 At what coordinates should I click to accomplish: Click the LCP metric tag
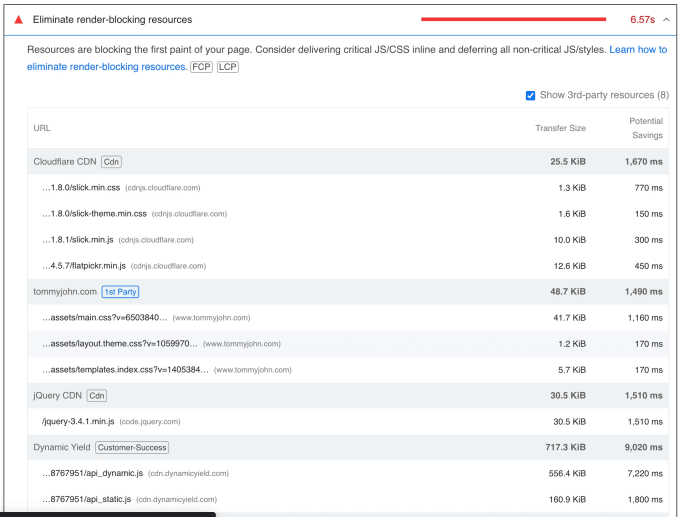[x=228, y=67]
